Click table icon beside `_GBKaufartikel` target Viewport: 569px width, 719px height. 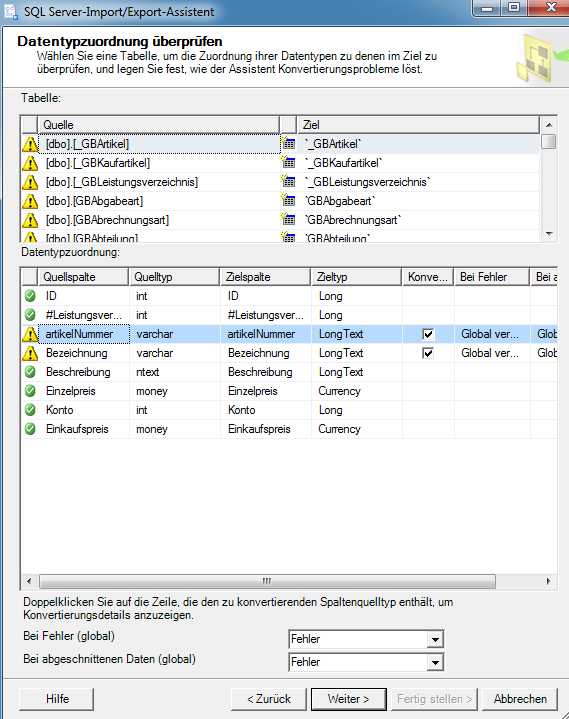coord(288,162)
